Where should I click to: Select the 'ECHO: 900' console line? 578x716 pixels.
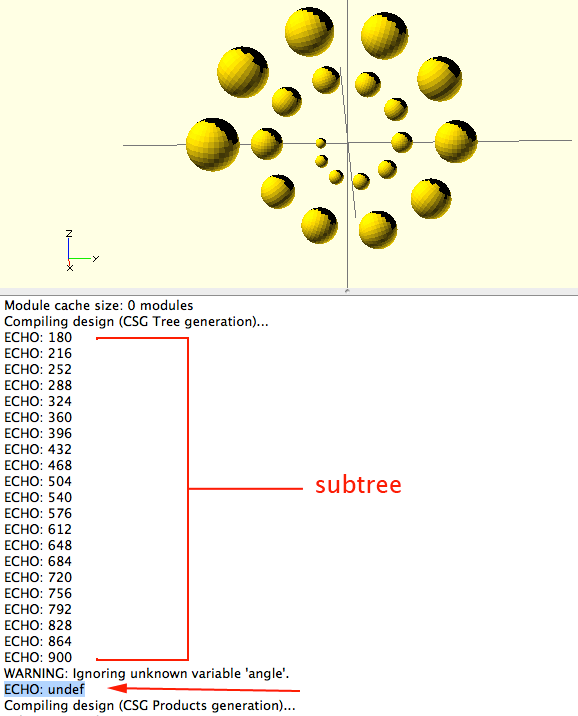pyautogui.click(x=38, y=658)
